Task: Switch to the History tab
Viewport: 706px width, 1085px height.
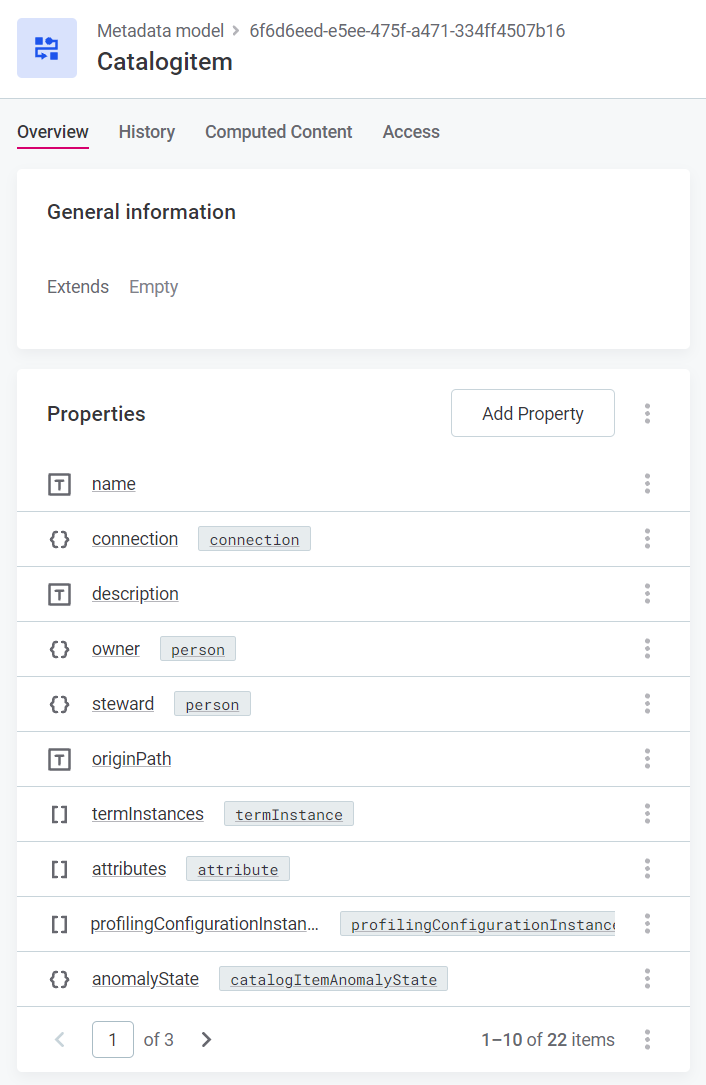Action: coord(146,132)
